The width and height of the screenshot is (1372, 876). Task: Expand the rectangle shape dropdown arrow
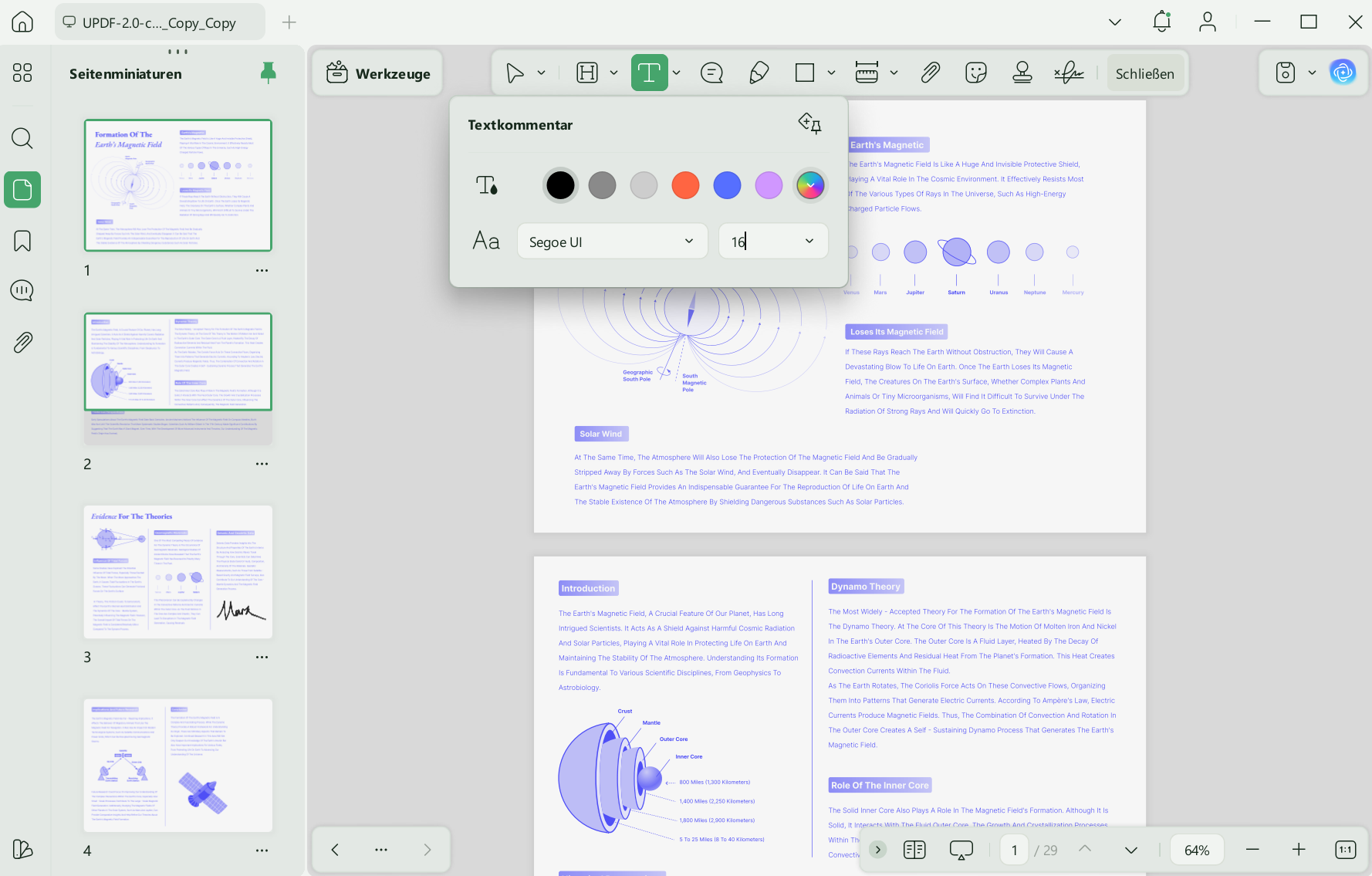[x=831, y=73]
